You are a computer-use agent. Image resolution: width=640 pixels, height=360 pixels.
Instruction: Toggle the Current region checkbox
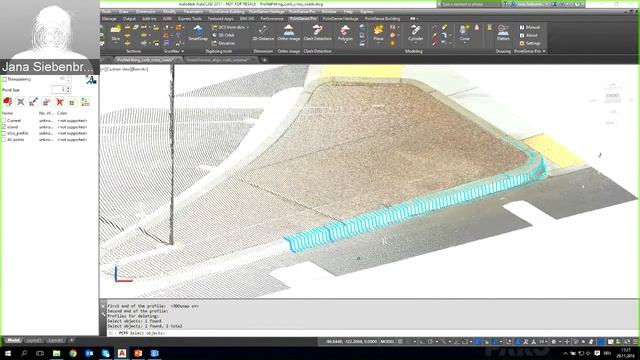(x=4, y=121)
